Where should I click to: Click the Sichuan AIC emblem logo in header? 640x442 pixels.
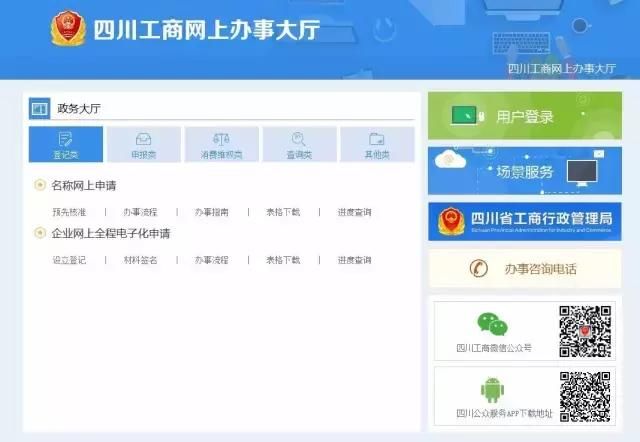tap(68, 28)
